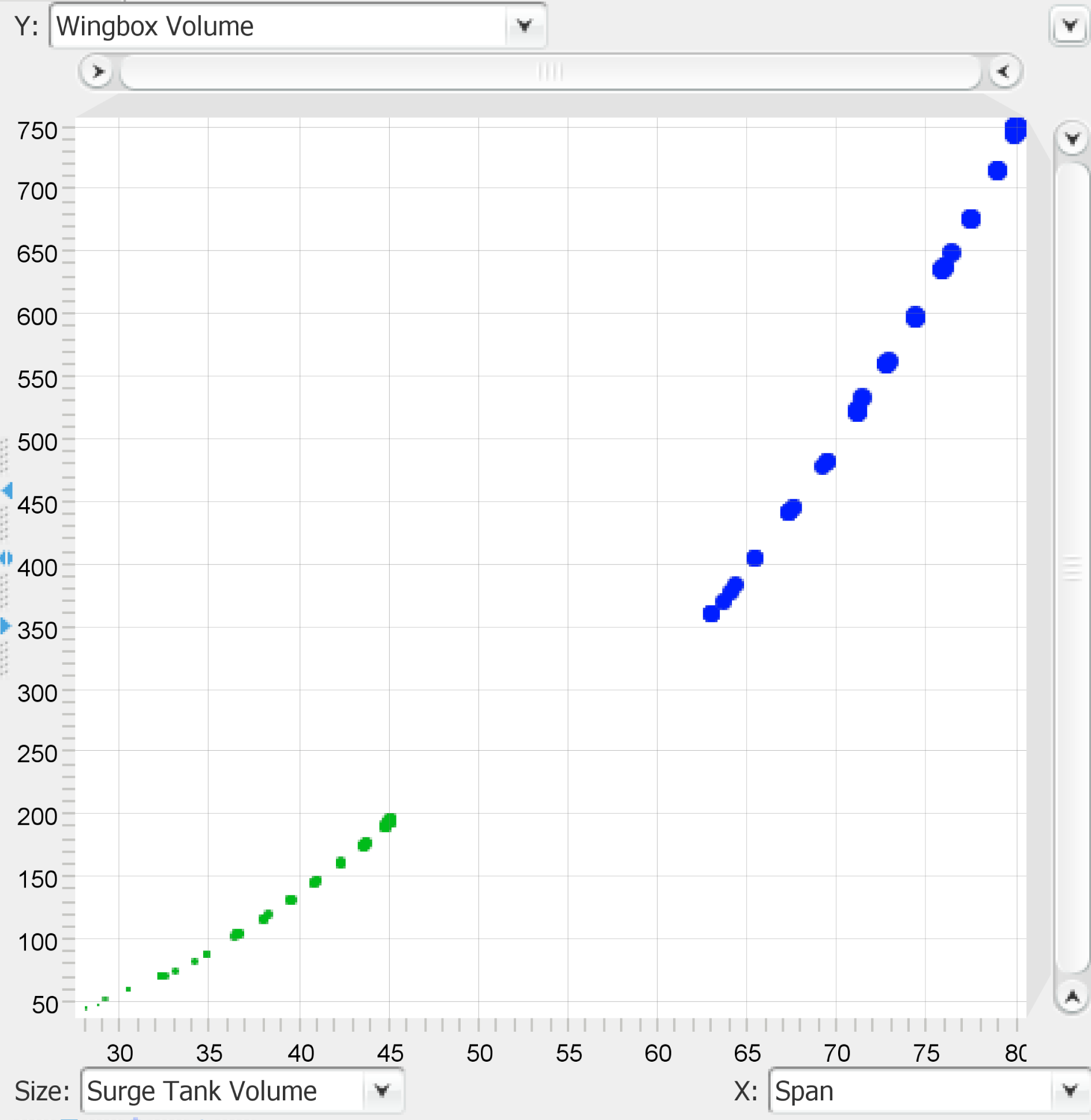Select the topmost blue point near span 80

click(x=1015, y=130)
